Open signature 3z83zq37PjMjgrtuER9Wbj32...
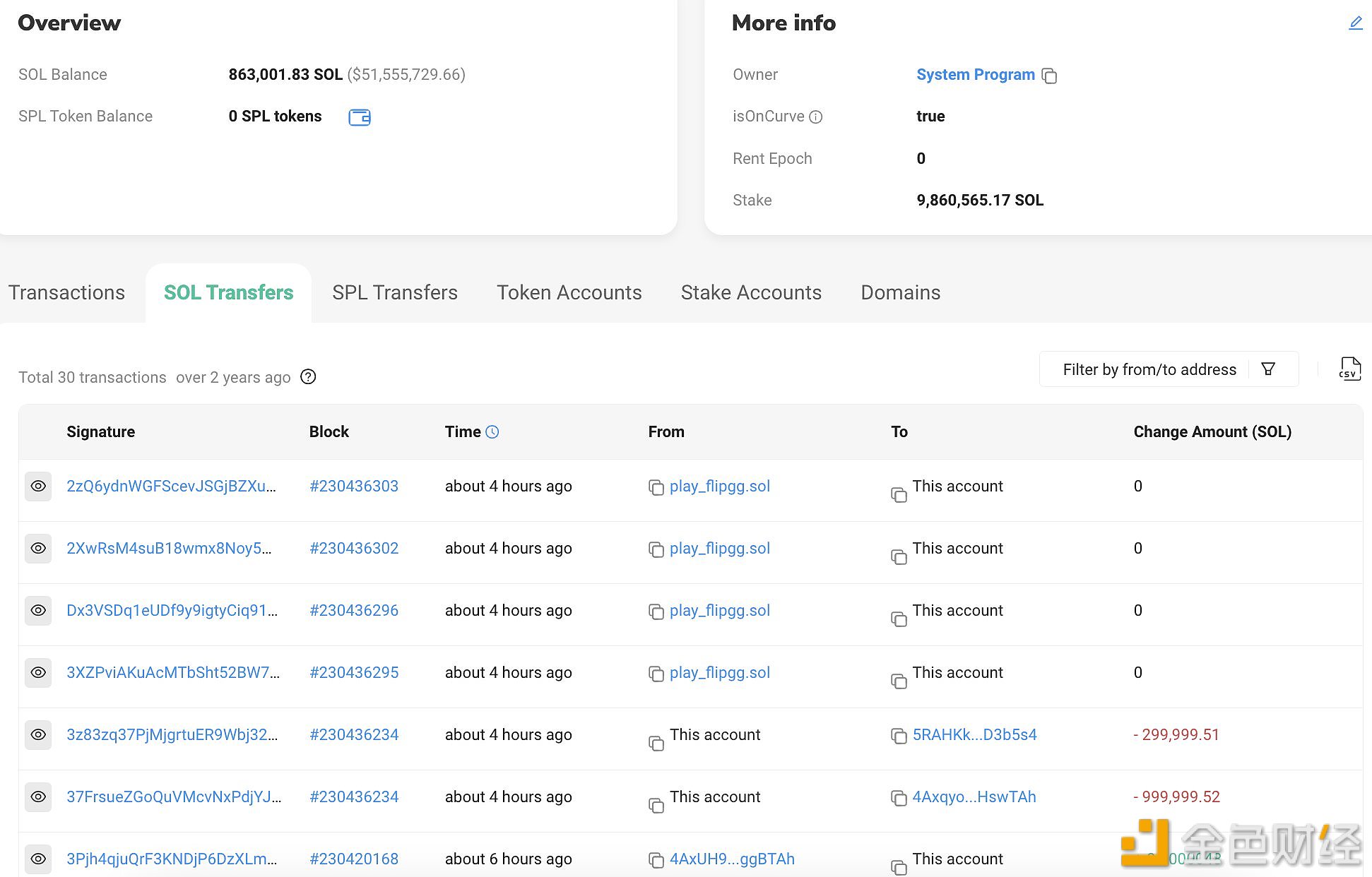 [x=172, y=735]
